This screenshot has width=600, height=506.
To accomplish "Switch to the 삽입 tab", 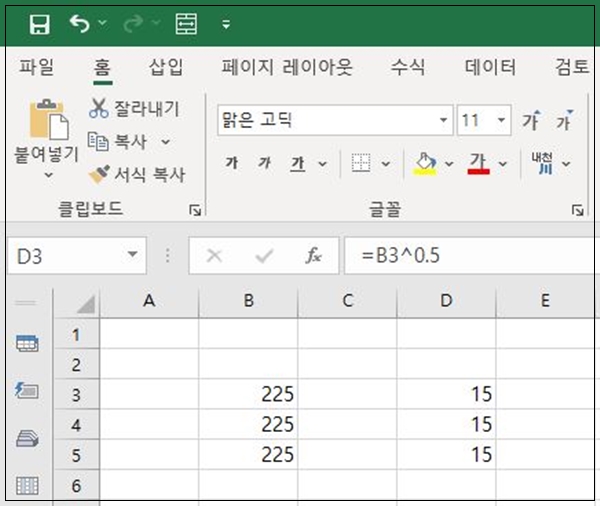I will [166, 67].
